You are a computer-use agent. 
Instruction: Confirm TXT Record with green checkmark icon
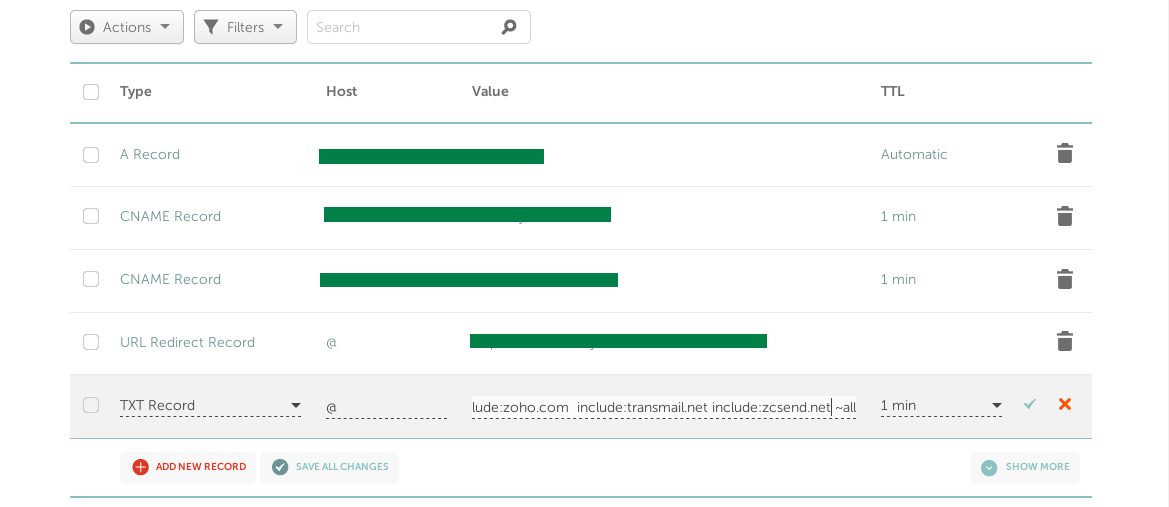[x=1030, y=404]
